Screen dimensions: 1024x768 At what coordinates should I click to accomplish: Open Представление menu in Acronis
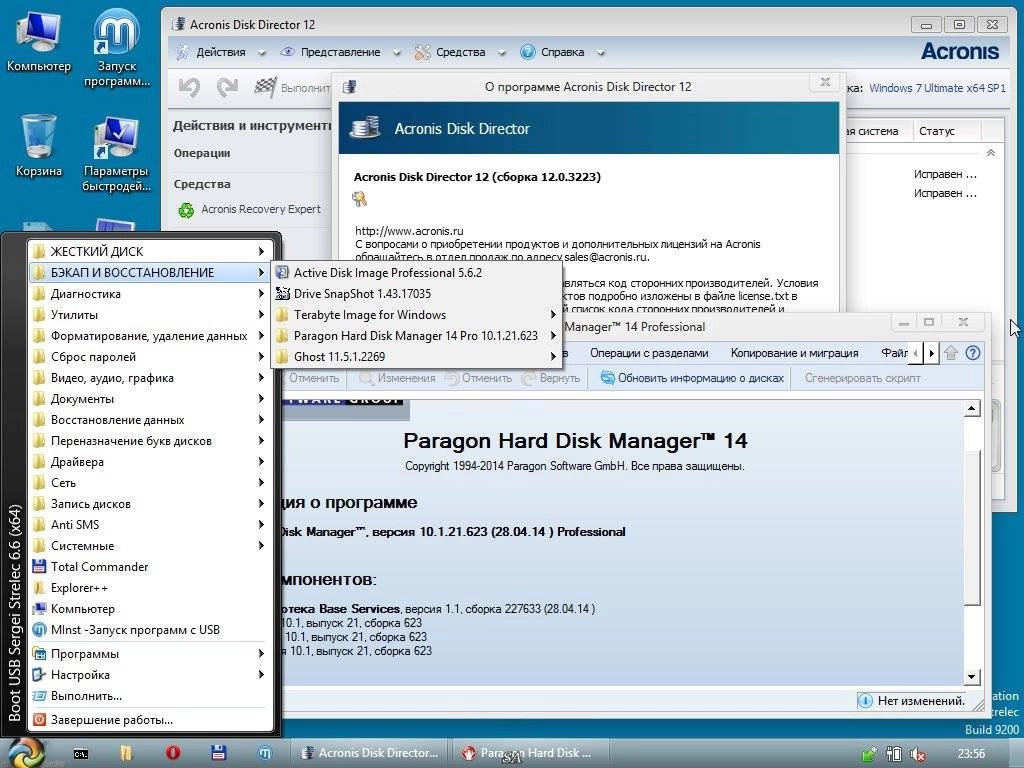point(340,52)
